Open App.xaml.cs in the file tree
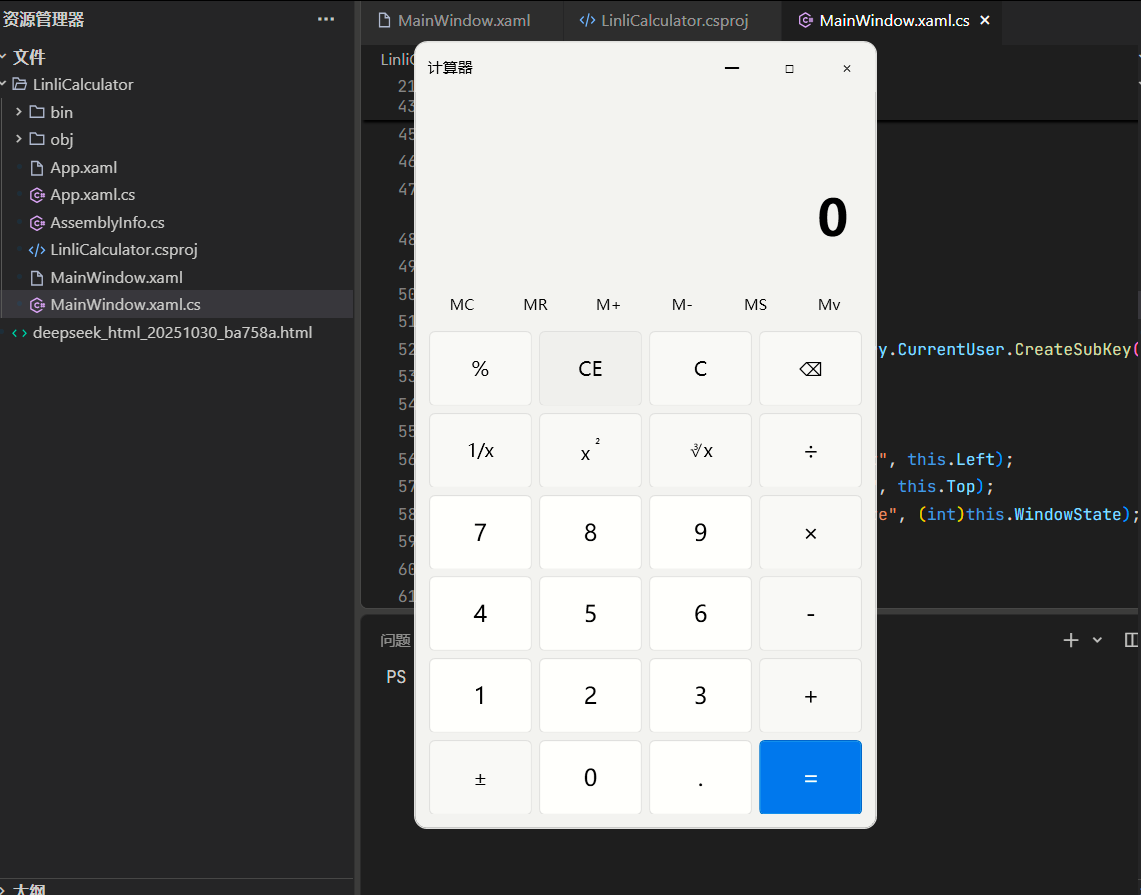This screenshot has height=895, width=1141. 92,195
